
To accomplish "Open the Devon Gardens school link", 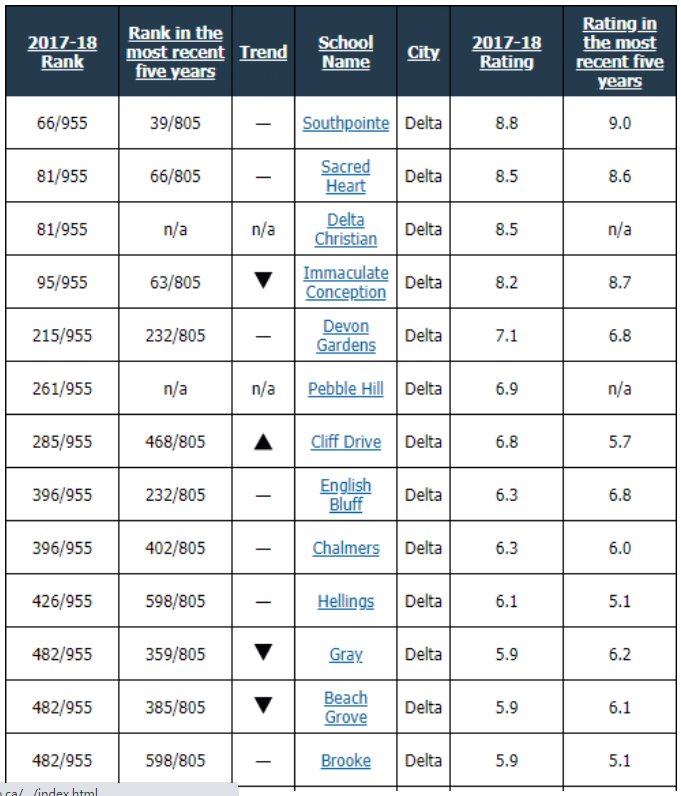I will 346,335.
